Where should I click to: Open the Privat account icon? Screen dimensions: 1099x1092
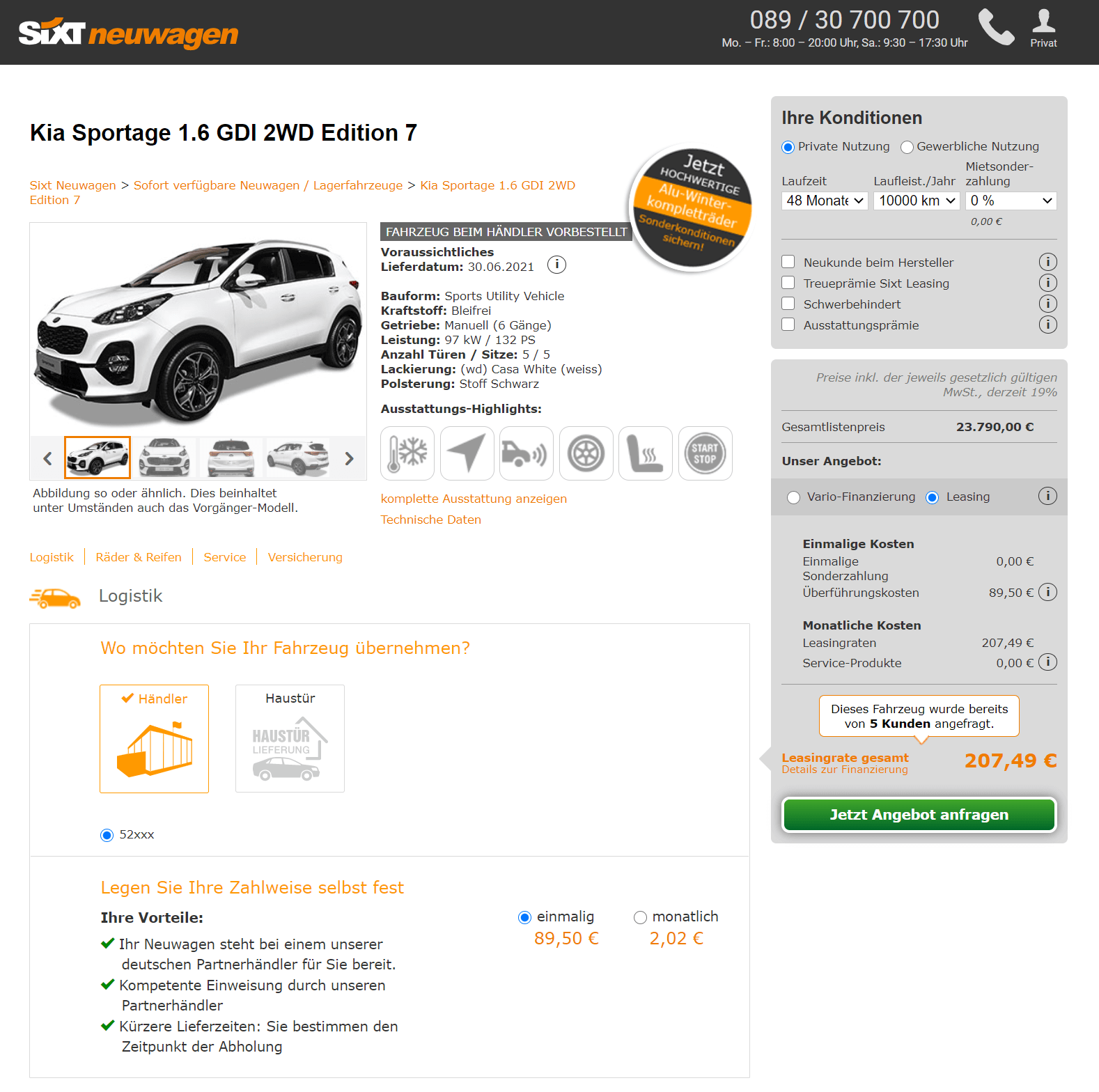click(x=1043, y=29)
